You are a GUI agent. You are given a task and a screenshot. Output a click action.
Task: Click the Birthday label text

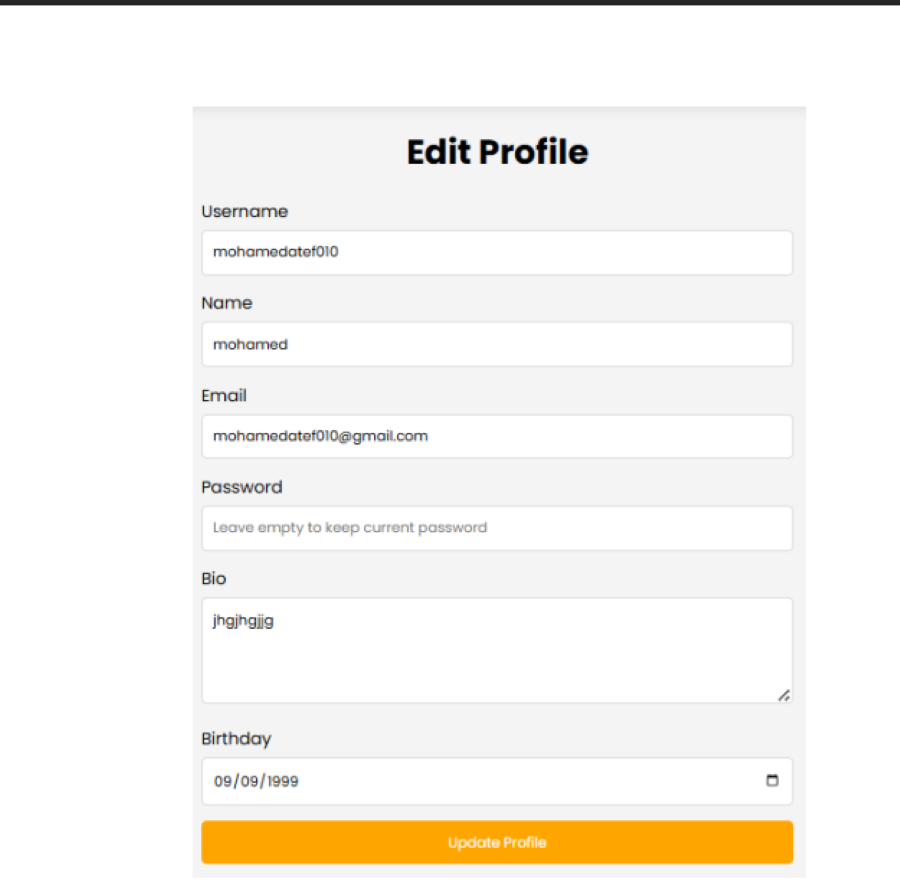click(x=236, y=739)
